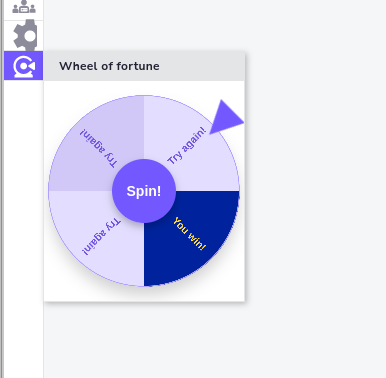Screen dimensions: 386x378
Task: Open the settings gear icon in sidebar
Action: [x=25, y=36]
